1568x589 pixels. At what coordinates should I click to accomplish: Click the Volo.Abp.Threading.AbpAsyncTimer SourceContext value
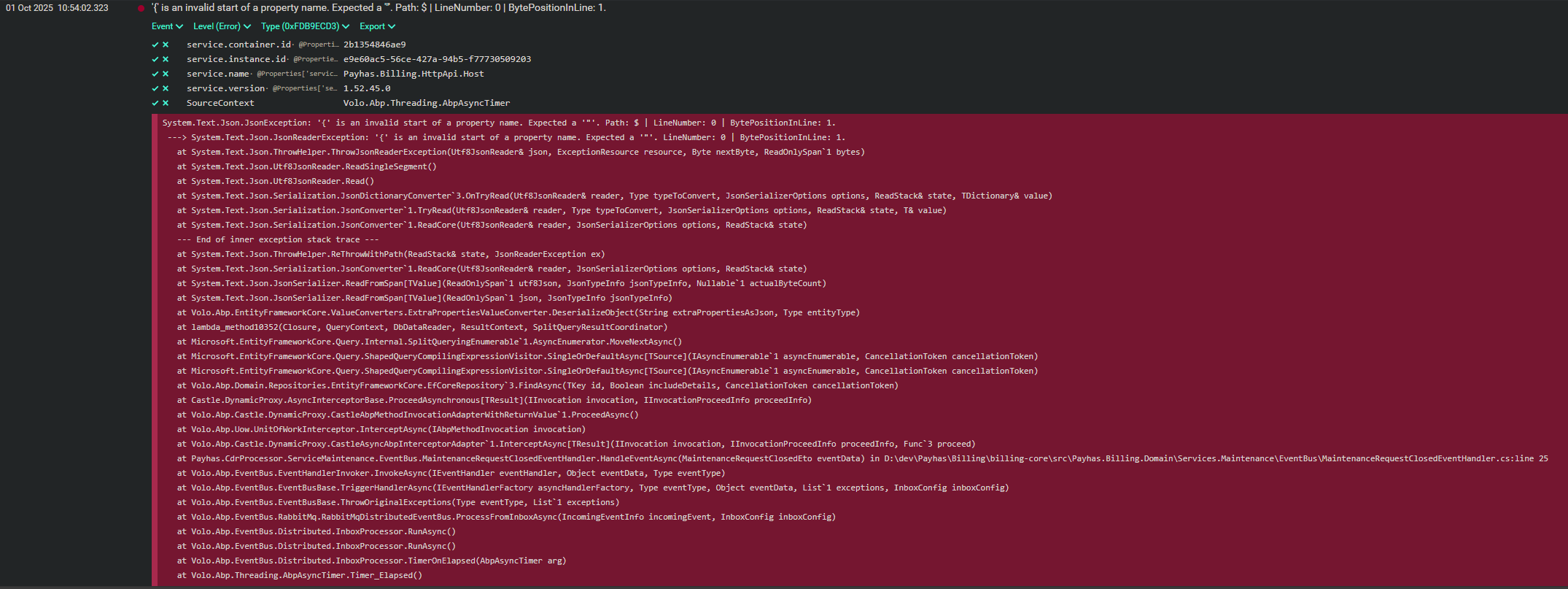point(427,103)
